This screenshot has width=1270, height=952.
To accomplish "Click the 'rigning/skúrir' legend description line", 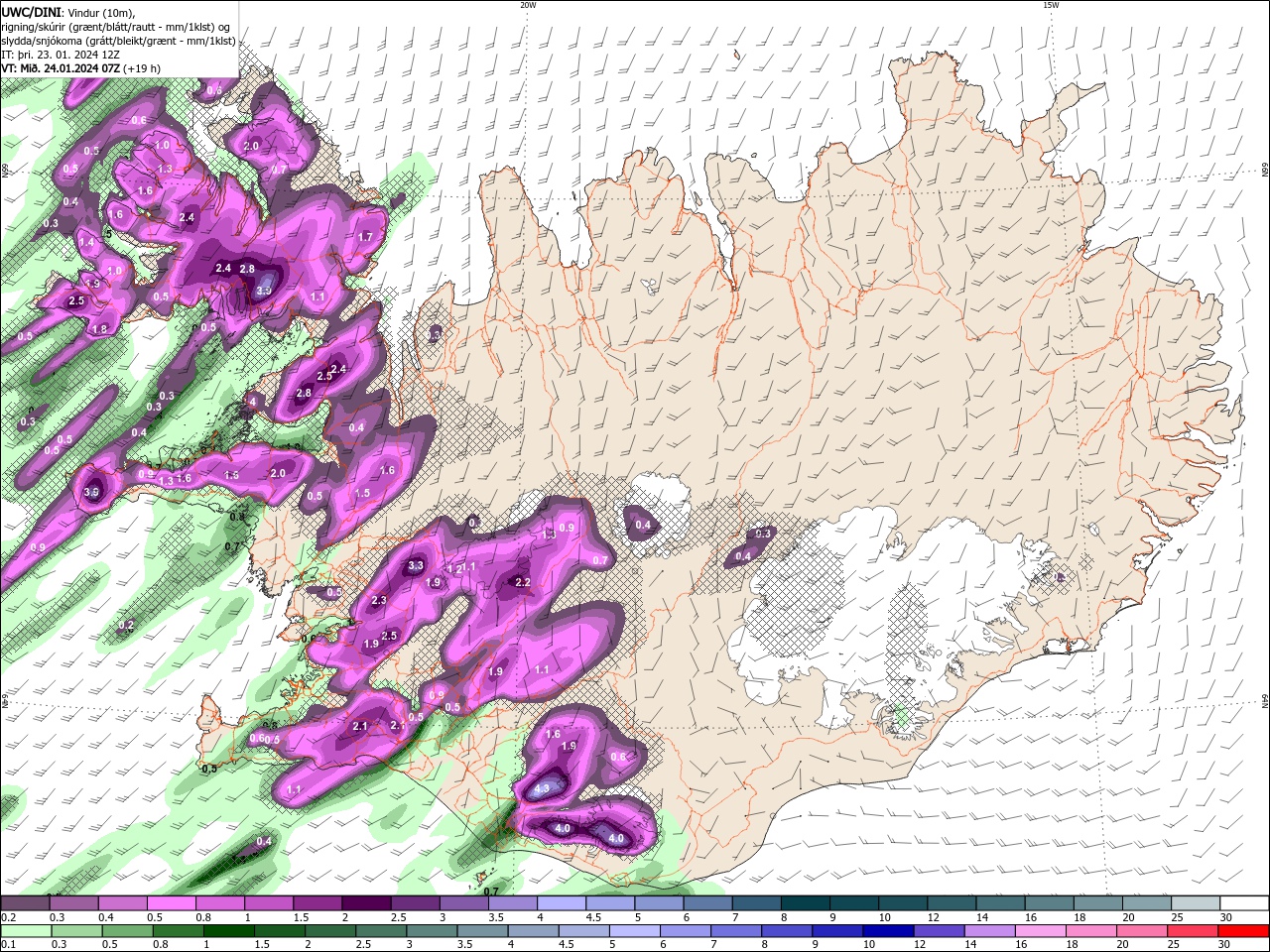I will pyautogui.click(x=117, y=26).
